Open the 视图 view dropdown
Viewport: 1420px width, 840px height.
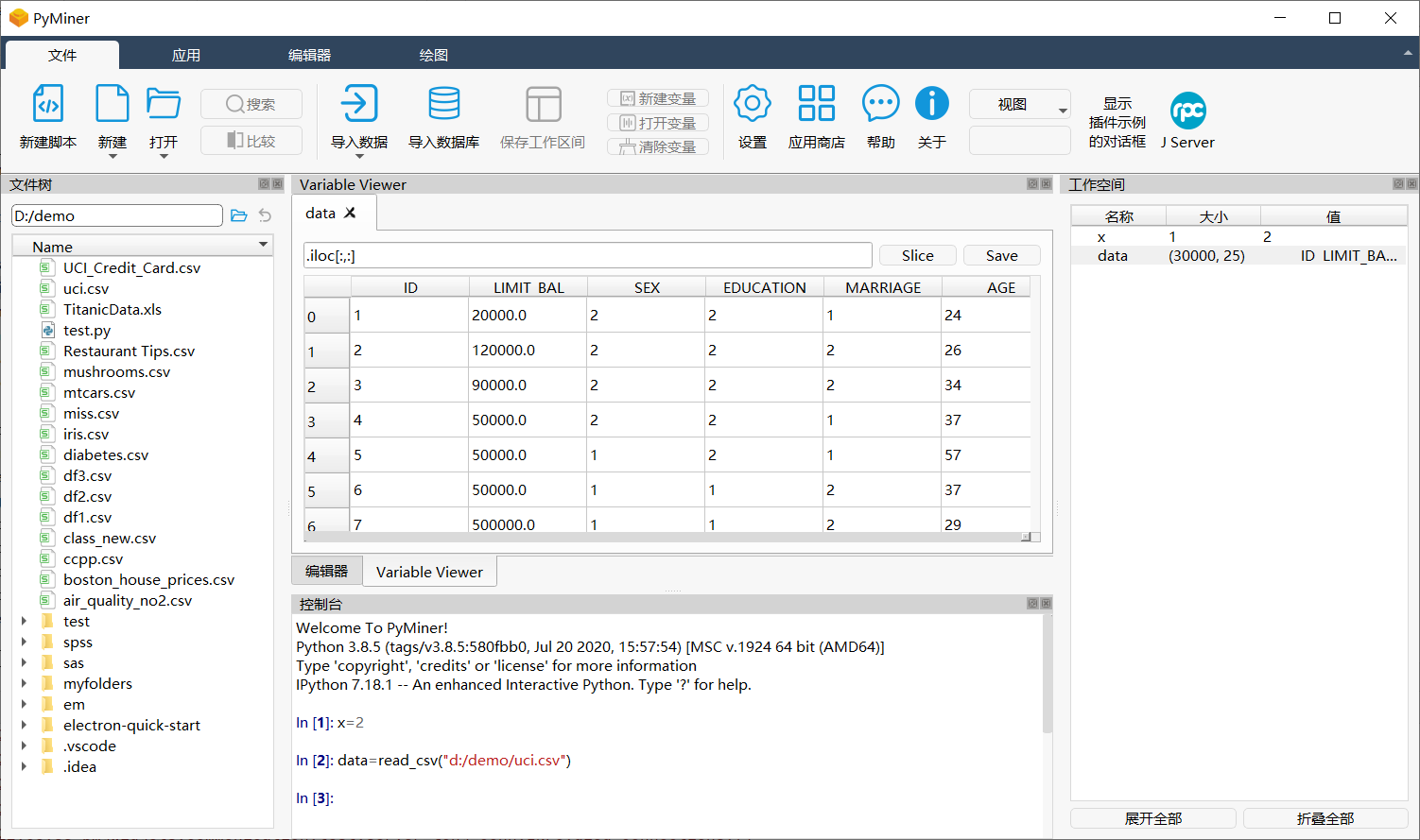point(1020,104)
